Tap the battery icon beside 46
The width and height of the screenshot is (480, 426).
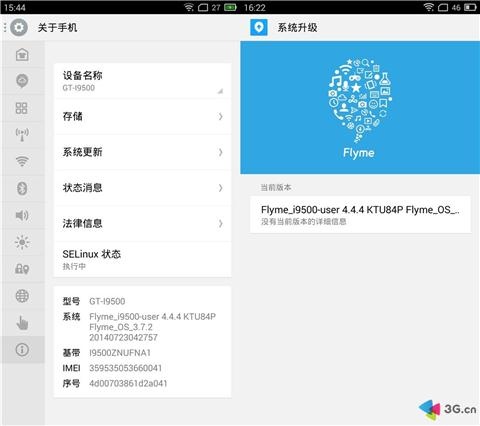[470, 7]
